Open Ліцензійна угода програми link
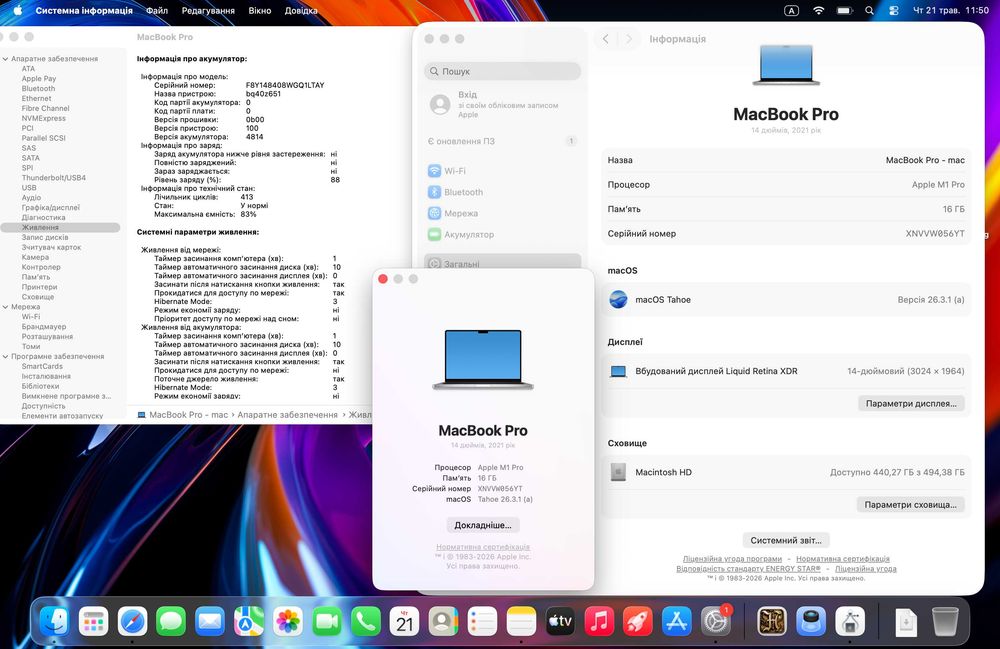Image resolution: width=1000 pixels, height=649 pixels. (732, 558)
